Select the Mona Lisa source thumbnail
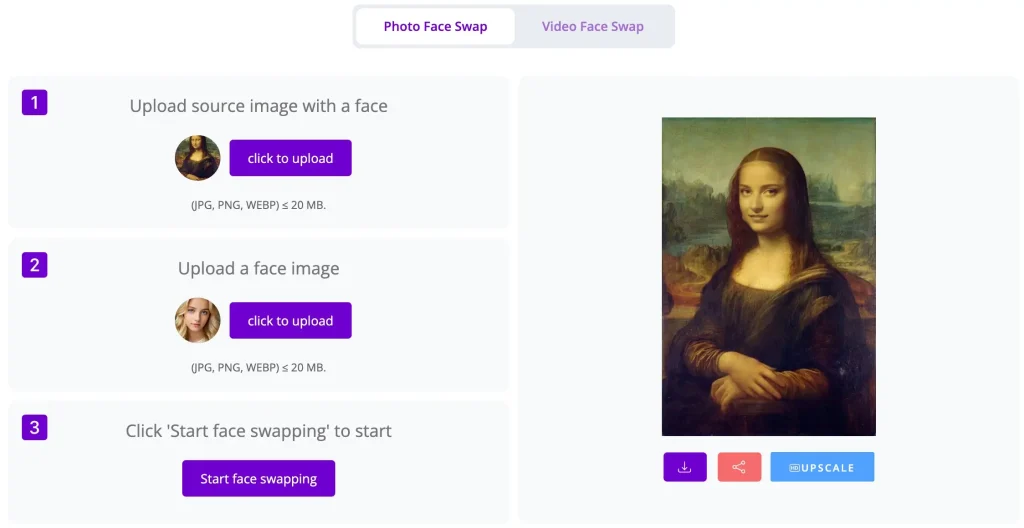Screen dimensions: 1024x528 pyautogui.click(x=197, y=157)
